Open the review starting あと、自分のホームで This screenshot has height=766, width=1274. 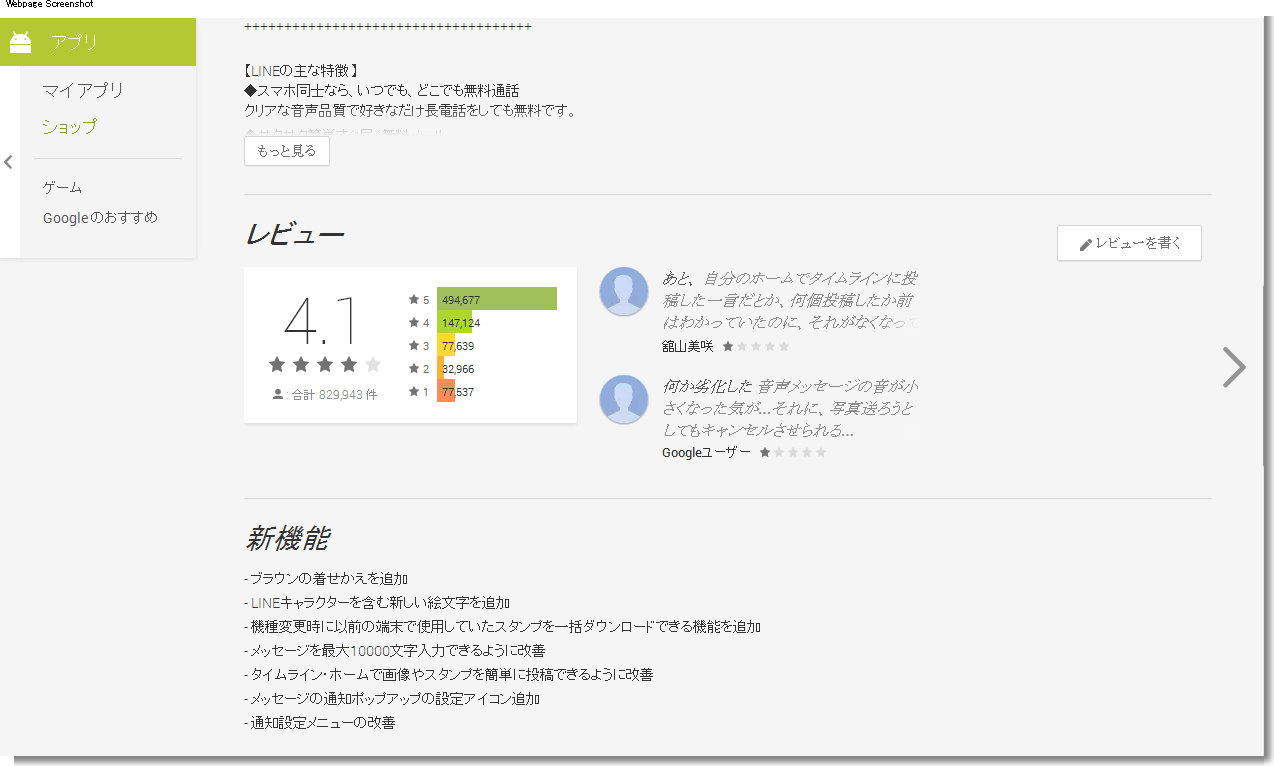[x=789, y=299]
